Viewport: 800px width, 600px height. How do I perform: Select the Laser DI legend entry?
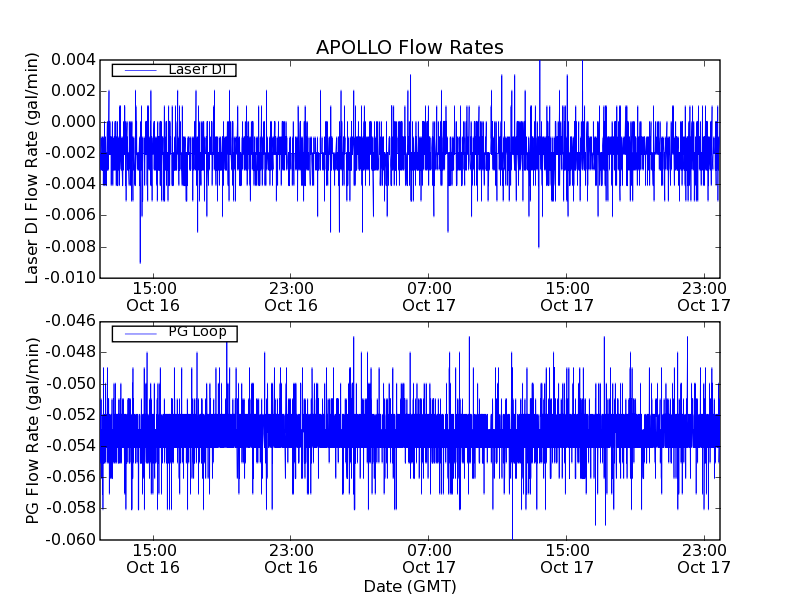[x=174, y=70]
